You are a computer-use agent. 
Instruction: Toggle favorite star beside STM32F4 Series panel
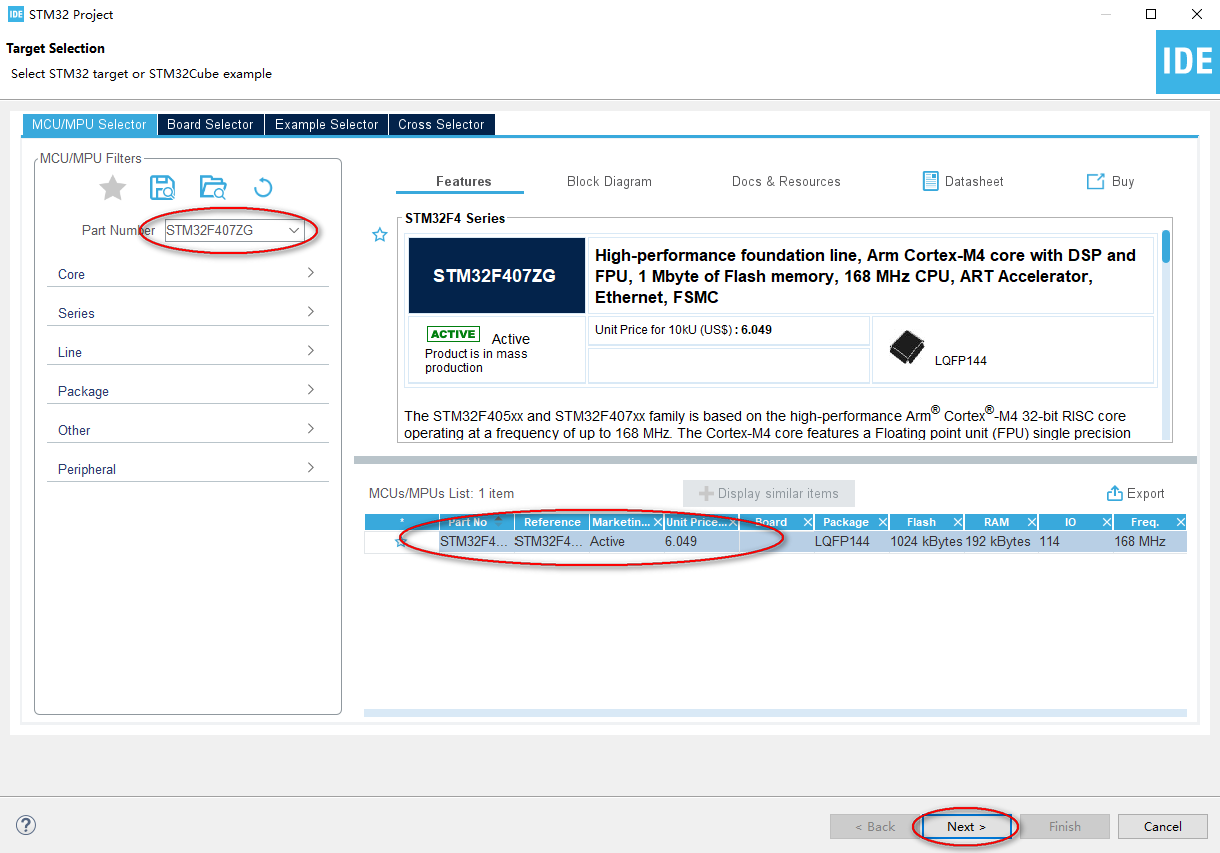coord(380,235)
